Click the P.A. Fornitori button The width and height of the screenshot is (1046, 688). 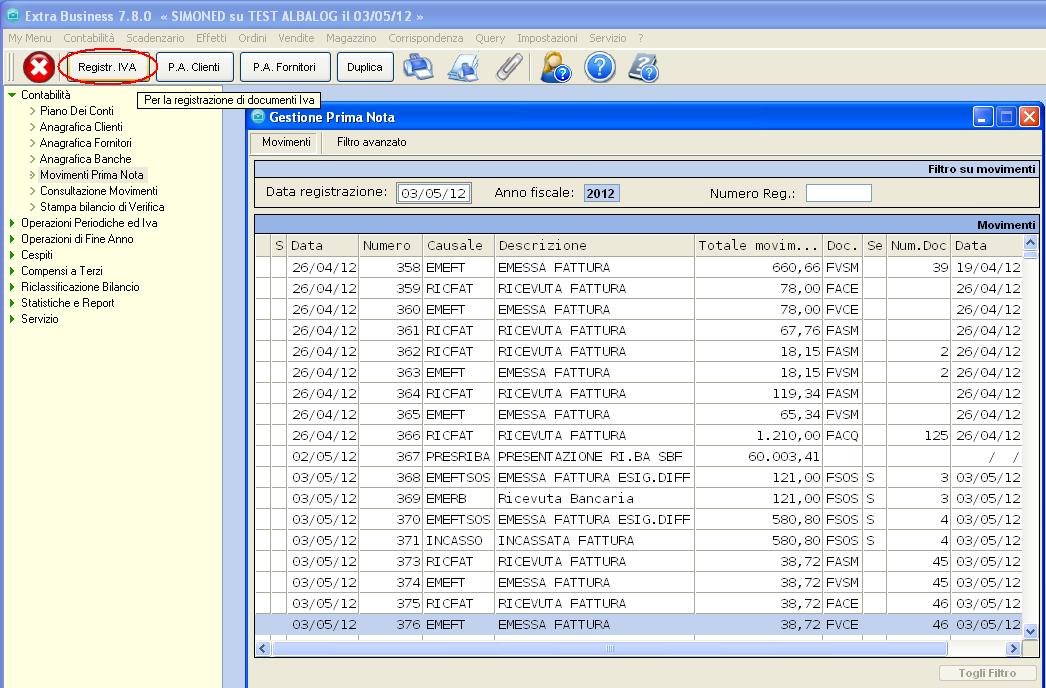(x=284, y=68)
